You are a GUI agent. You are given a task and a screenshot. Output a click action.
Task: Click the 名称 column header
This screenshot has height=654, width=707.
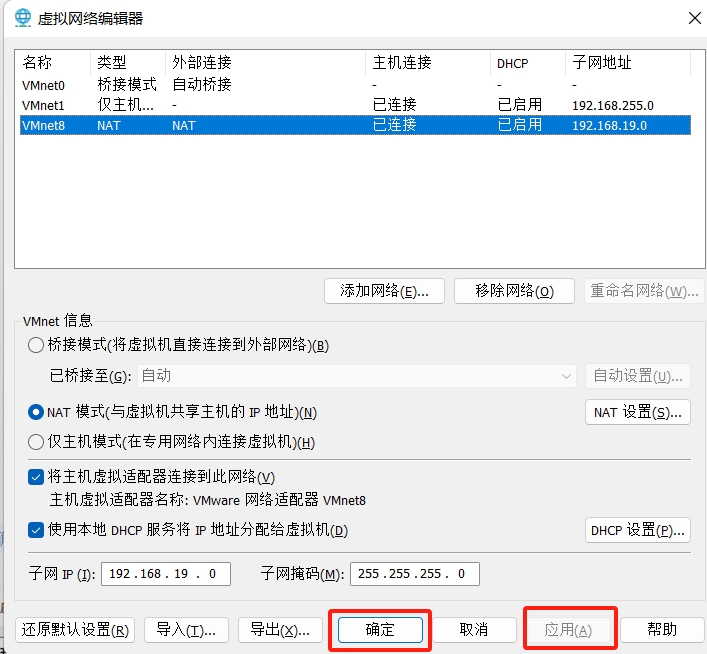click(54, 62)
